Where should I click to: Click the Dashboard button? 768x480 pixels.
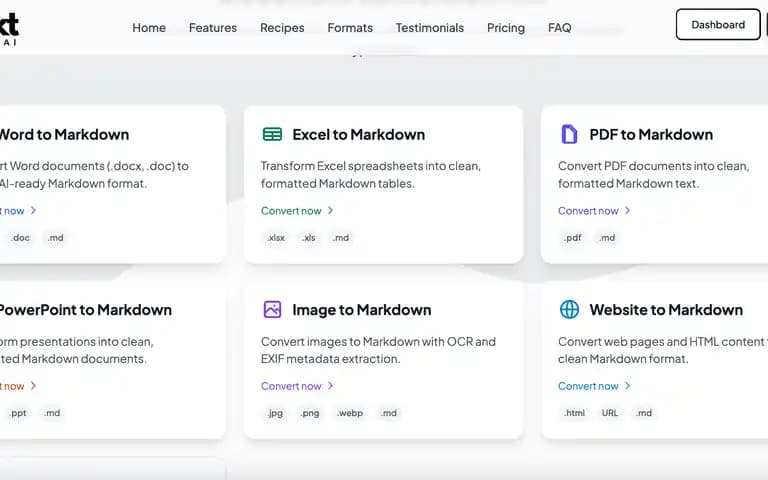point(718,24)
